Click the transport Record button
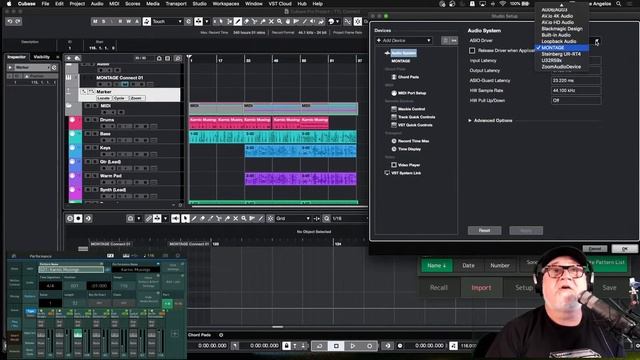Screen dimensions: 640x360 [369, 346]
